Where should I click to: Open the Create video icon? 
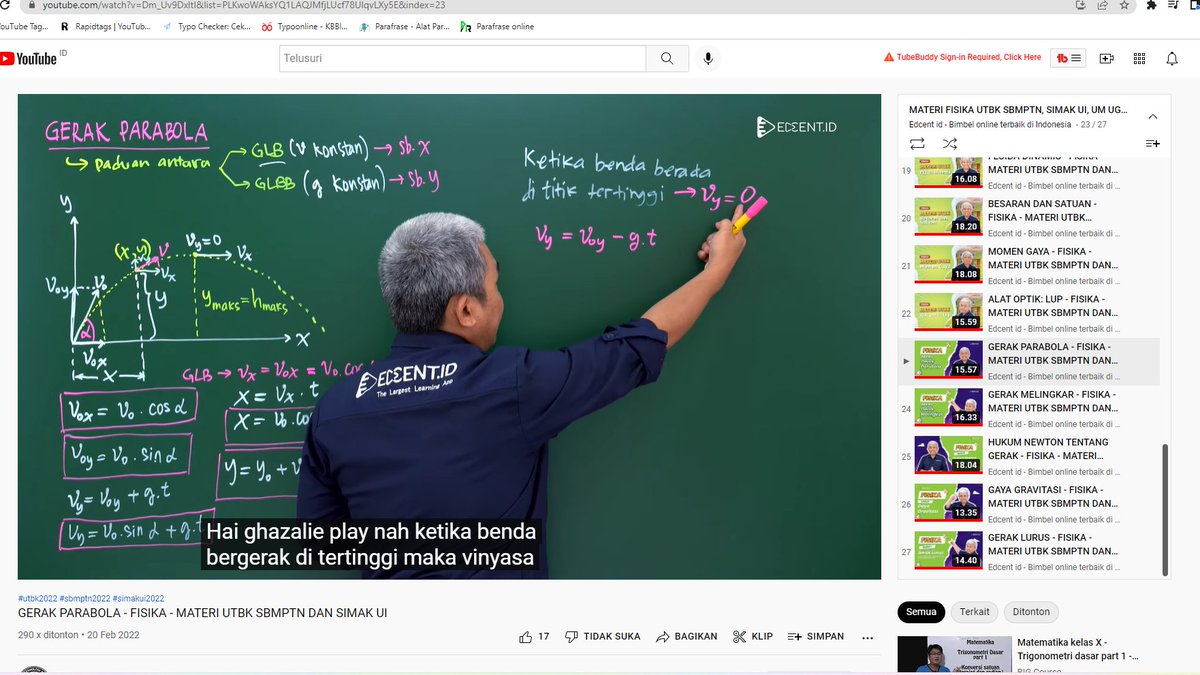coord(1106,58)
